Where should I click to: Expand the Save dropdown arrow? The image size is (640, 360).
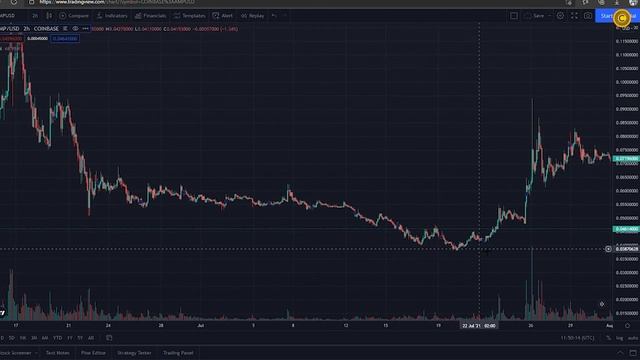549,16
